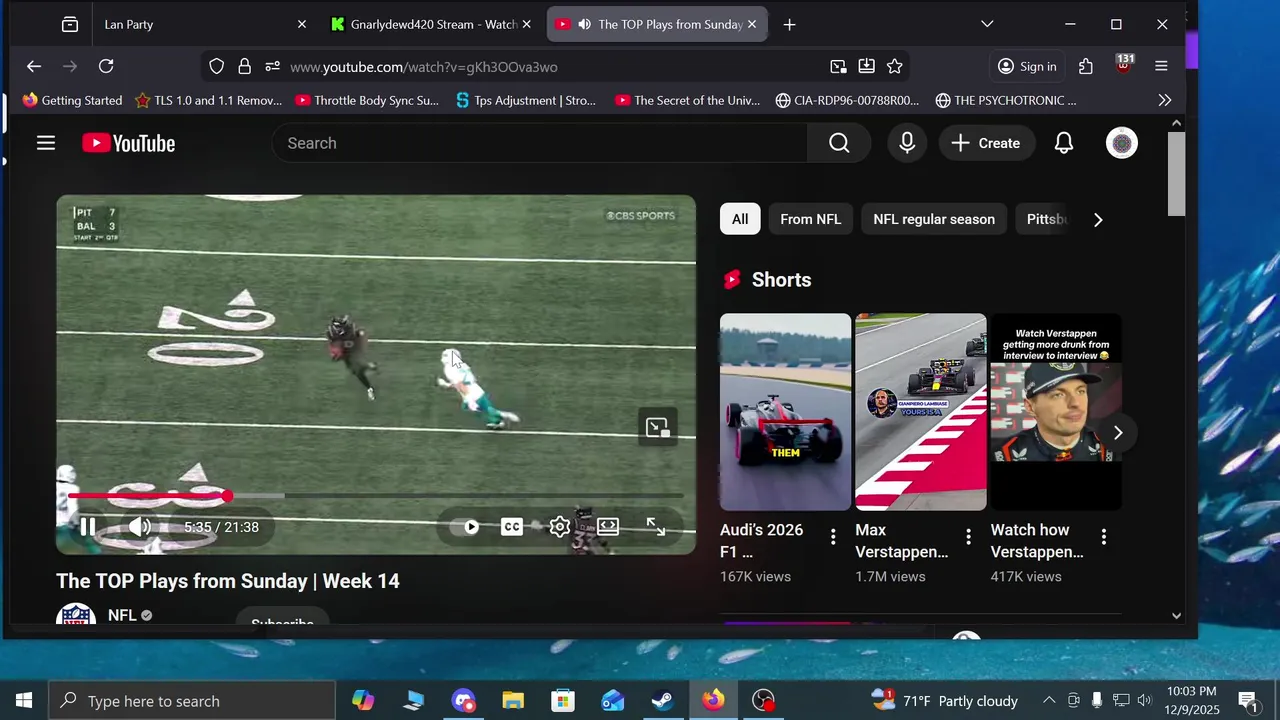
Task: Click picture-in-picture icon in address bar
Action: [x=838, y=66]
